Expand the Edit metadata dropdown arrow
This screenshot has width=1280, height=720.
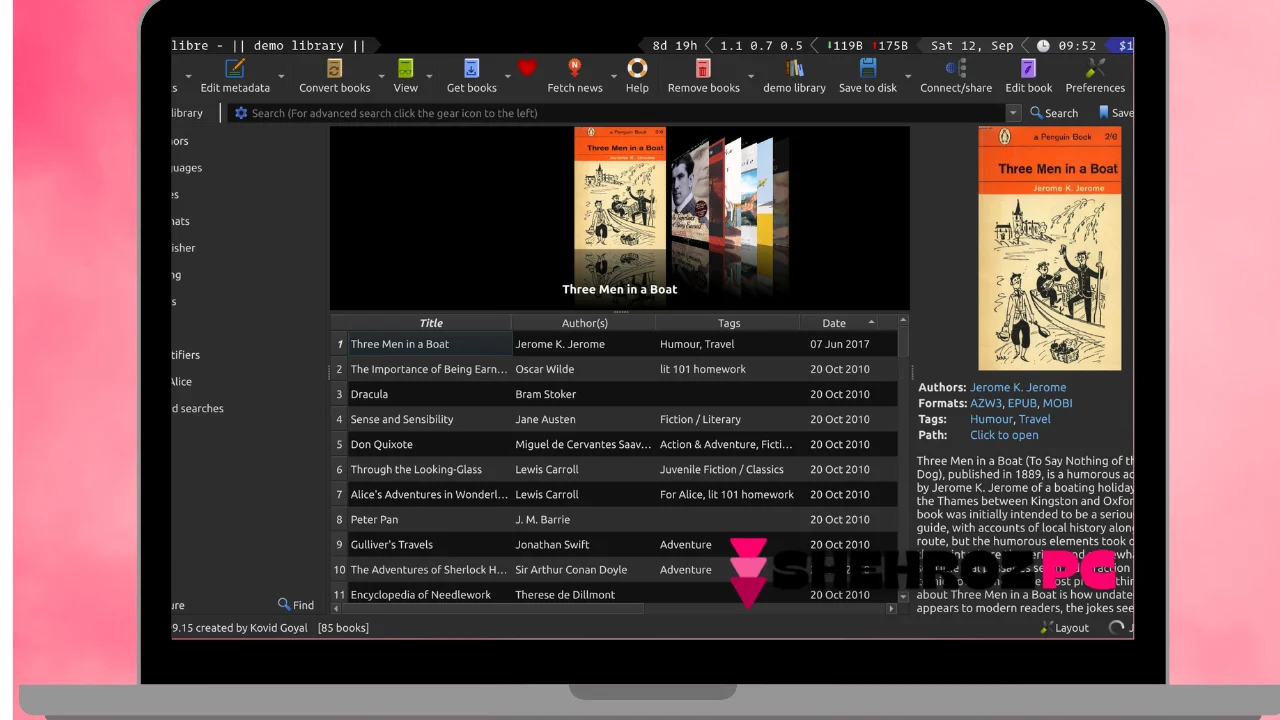(281, 76)
